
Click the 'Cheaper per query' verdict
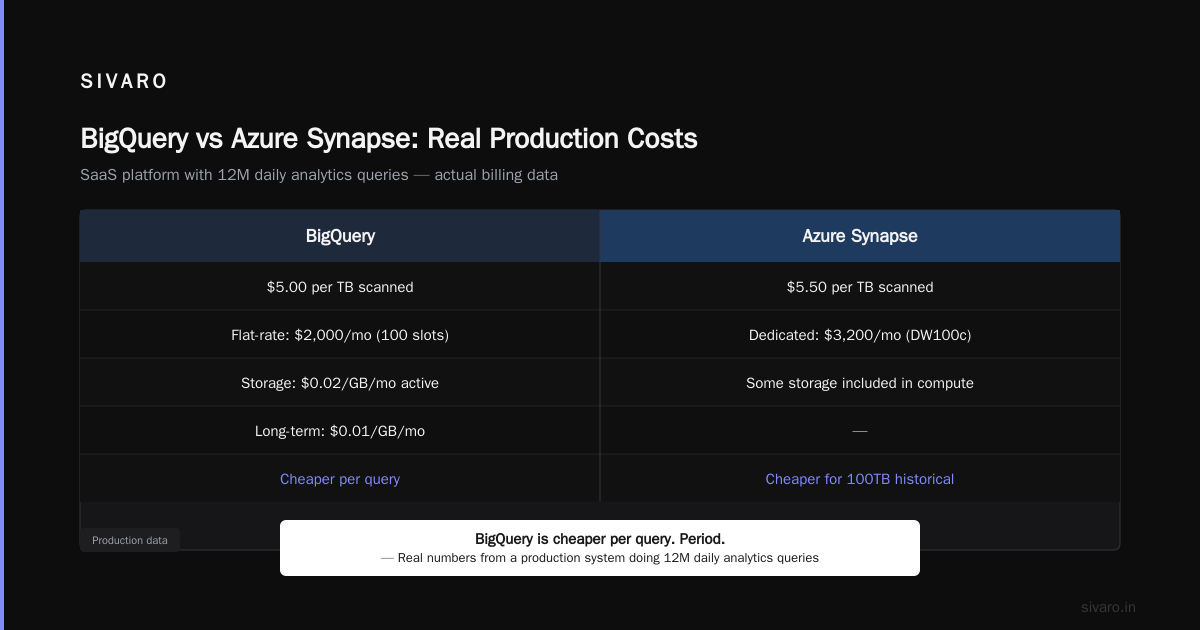click(340, 479)
